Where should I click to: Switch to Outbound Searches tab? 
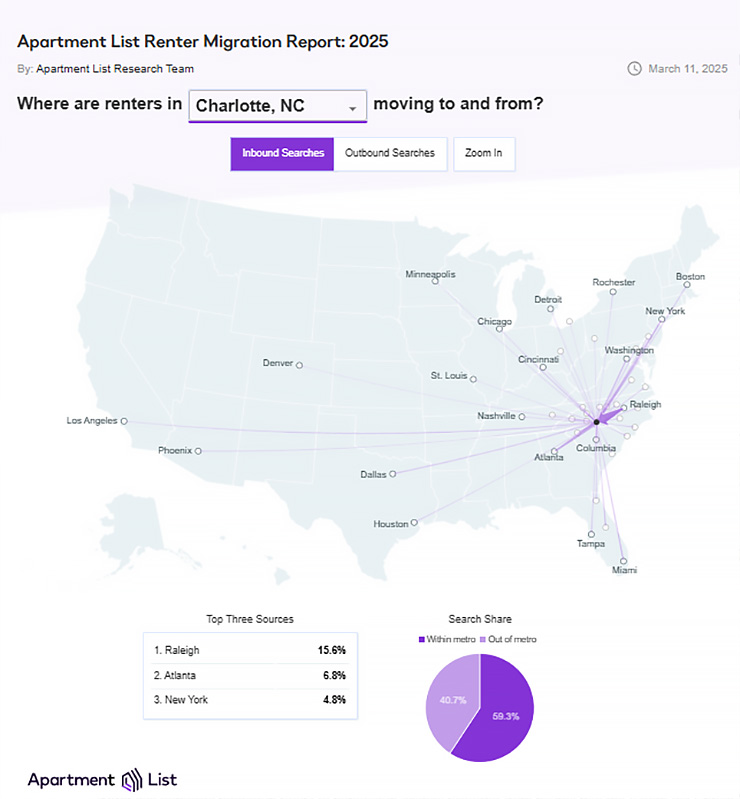(390, 153)
